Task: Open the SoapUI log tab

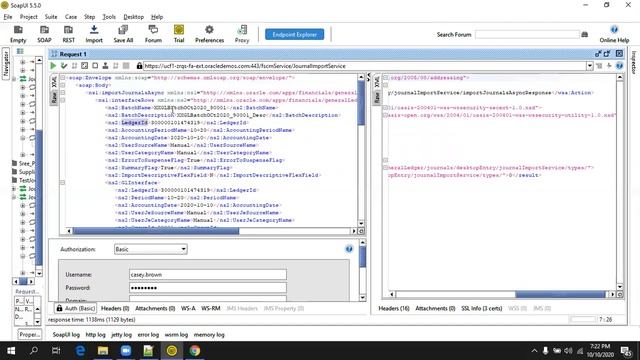Action: click(66, 334)
